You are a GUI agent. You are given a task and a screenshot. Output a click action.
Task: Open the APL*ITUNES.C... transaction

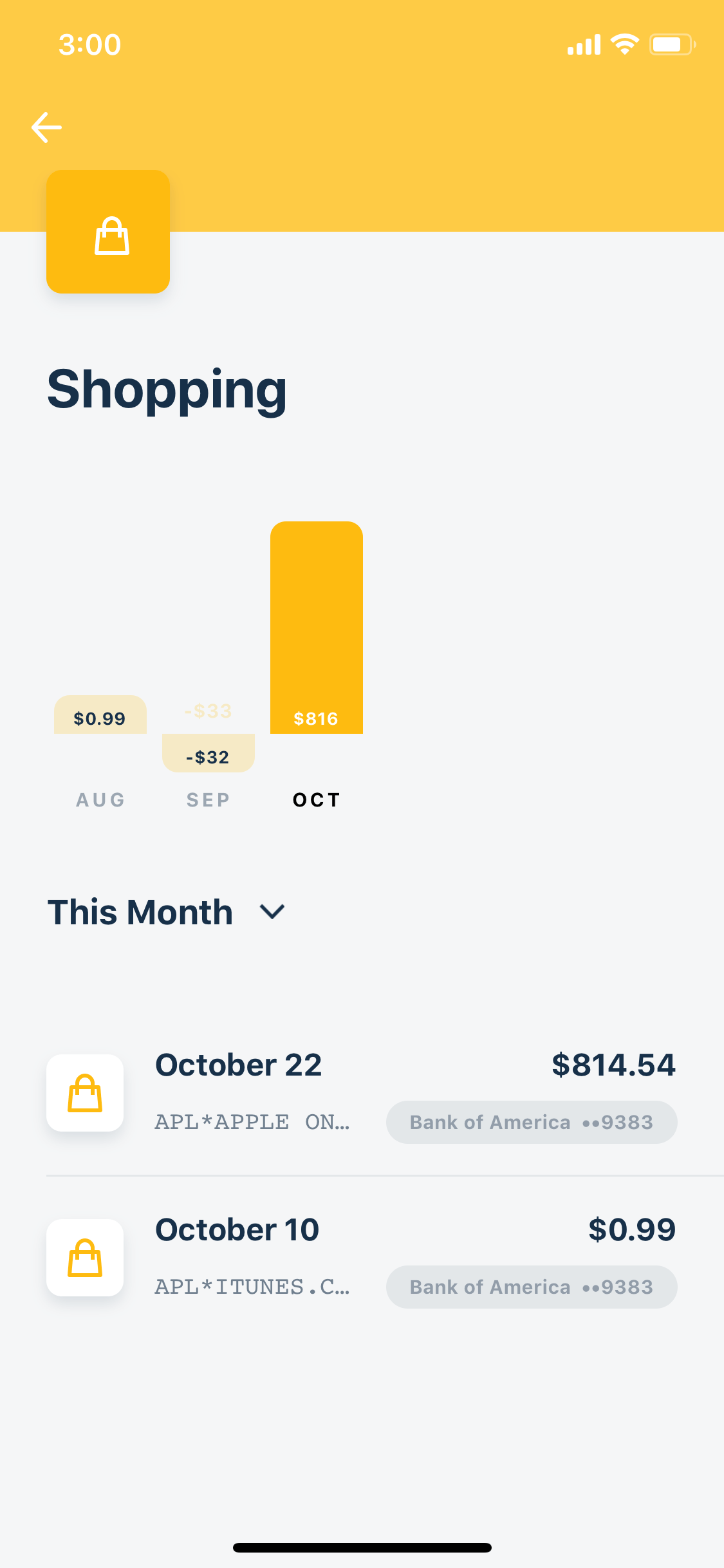click(x=252, y=1287)
